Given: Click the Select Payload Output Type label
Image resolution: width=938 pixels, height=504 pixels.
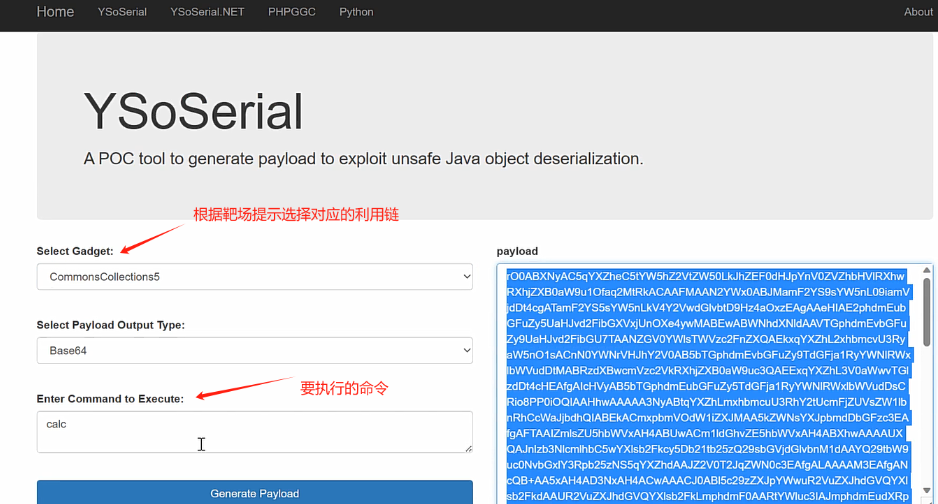Looking at the screenshot, I should pyautogui.click(x=110, y=325).
